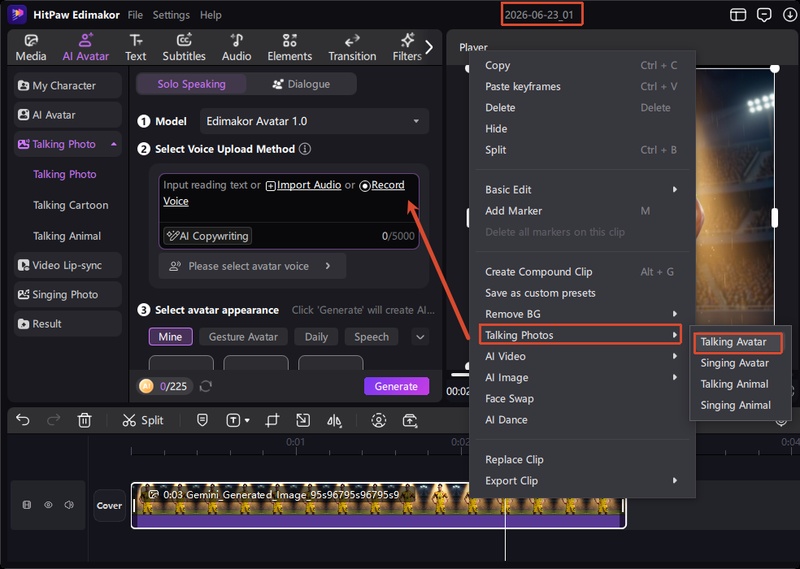Open My Character in sidebar
This screenshot has height=569, width=800.
pos(68,86)
